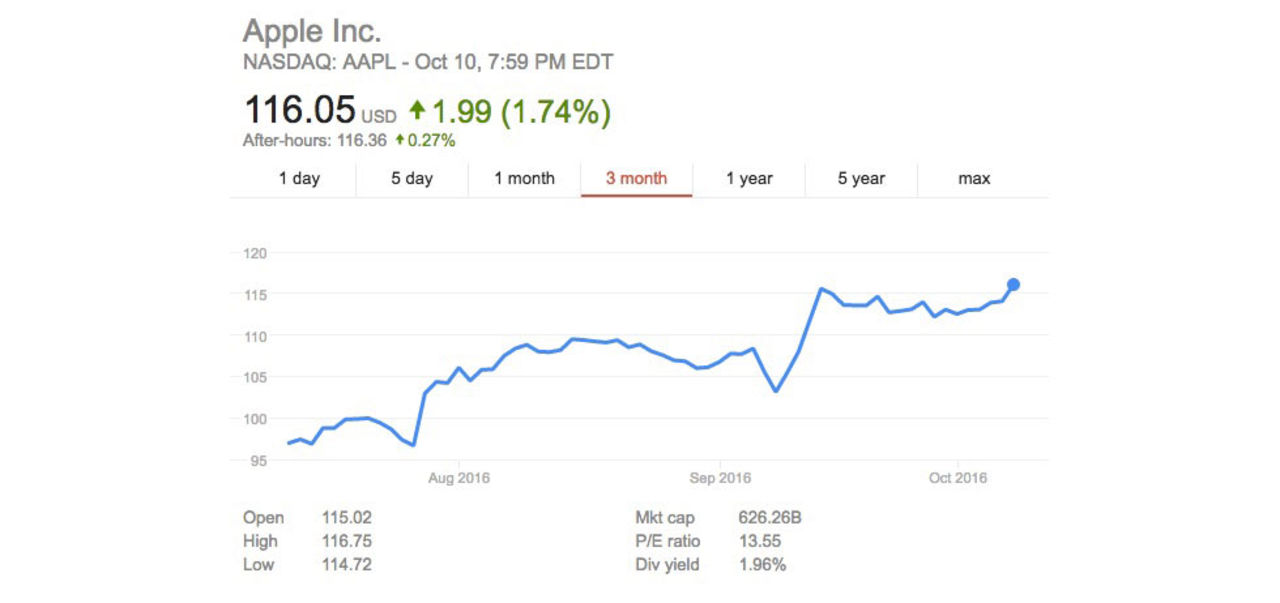1280x603 pixels.
Task: Show the 1 year chart
Action: click(x=749, y=179)
